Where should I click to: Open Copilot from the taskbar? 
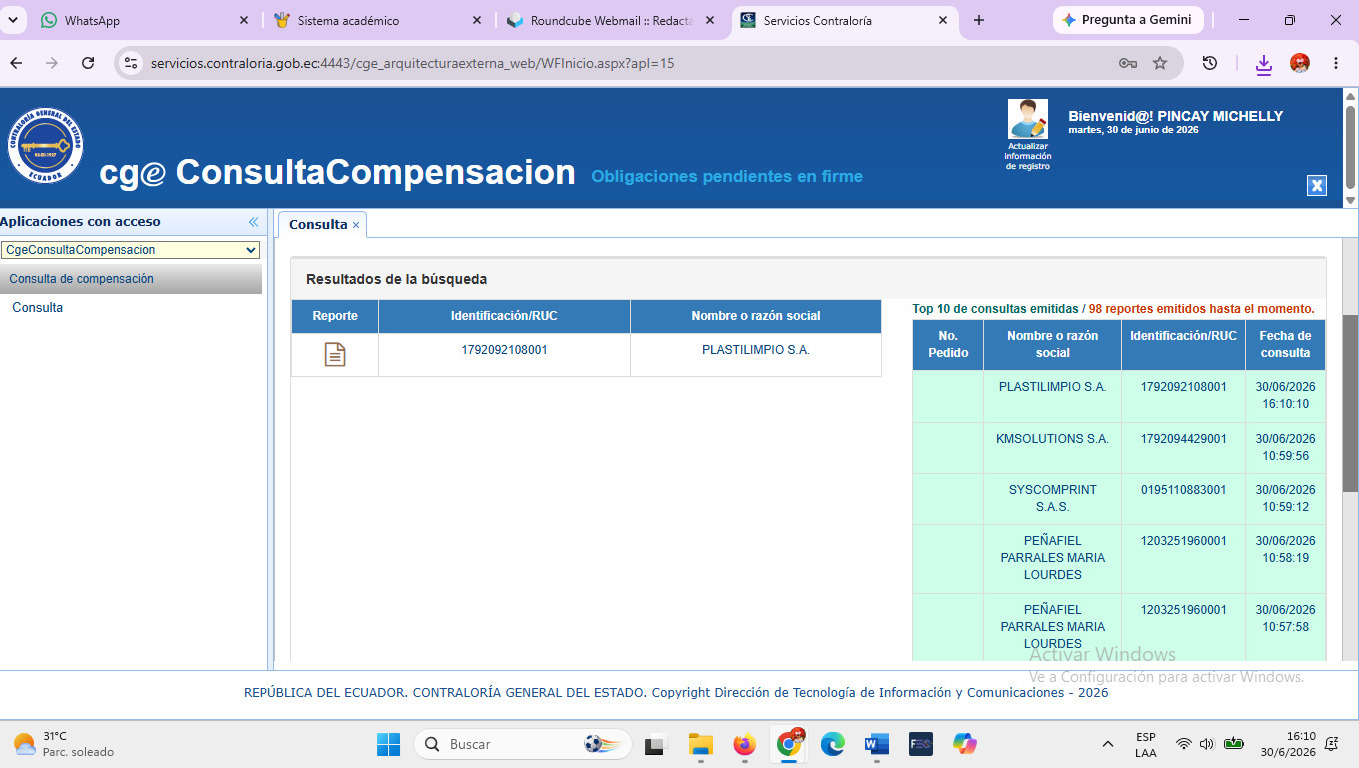[965, 744]
